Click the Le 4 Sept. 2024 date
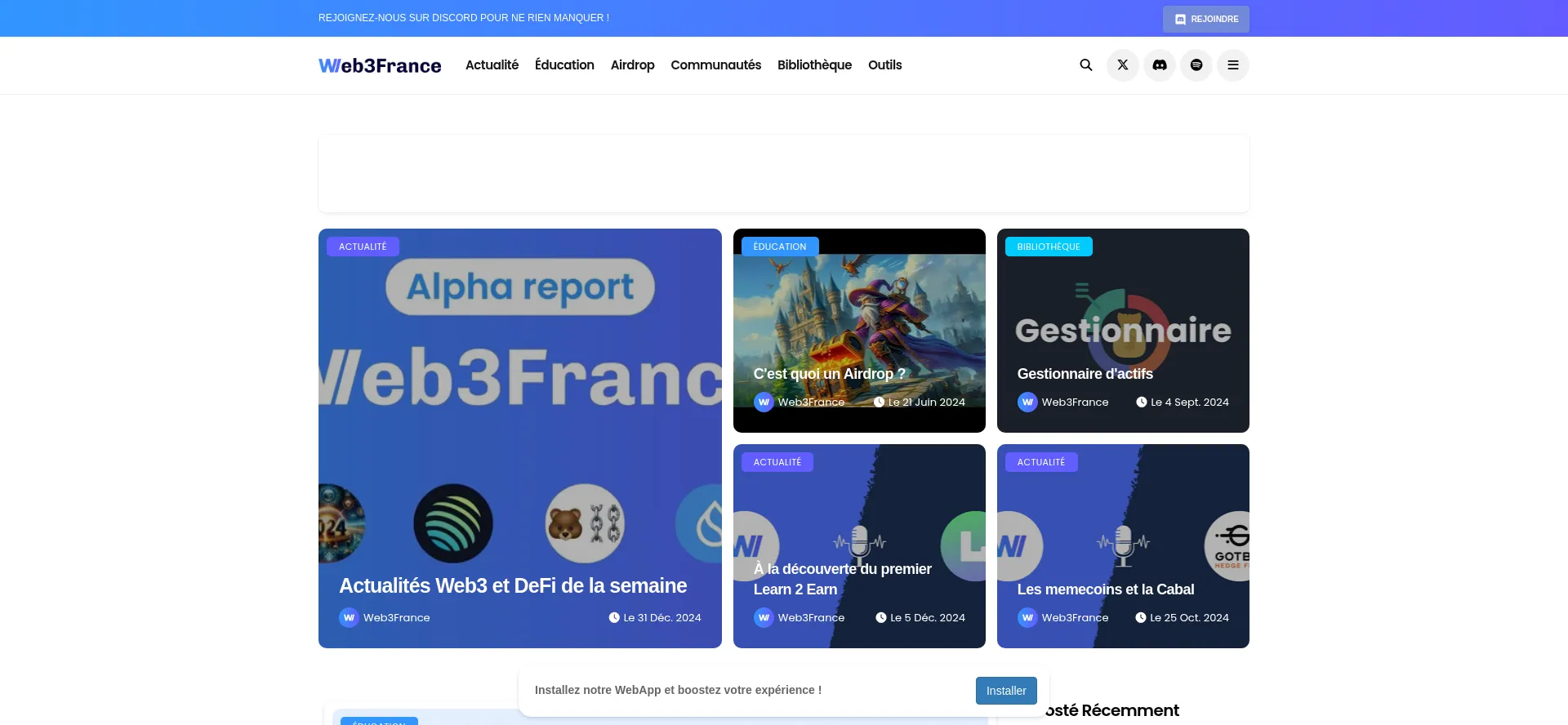Image resolution: width=1568 pixels, height=725 pixels. coord(1183,402)
